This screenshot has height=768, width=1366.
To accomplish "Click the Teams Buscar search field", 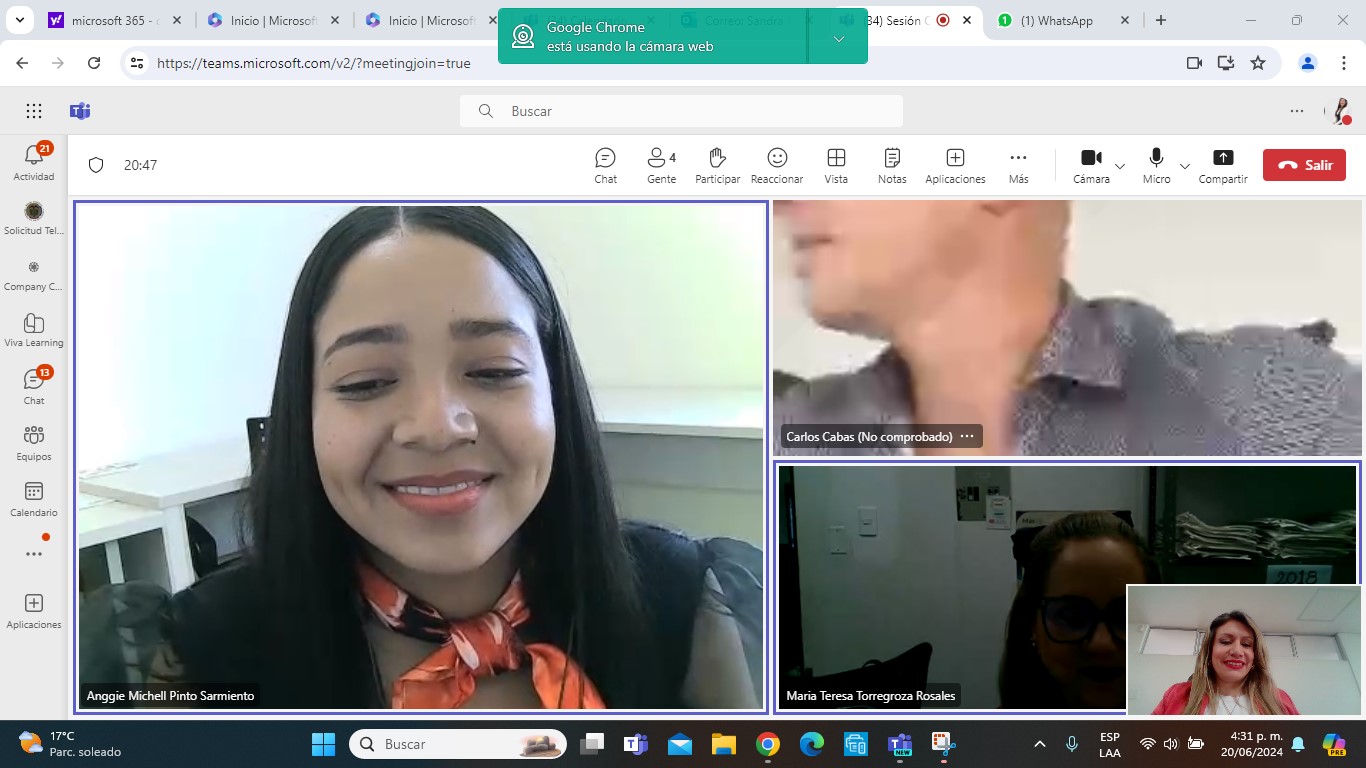I will (681, 111).
